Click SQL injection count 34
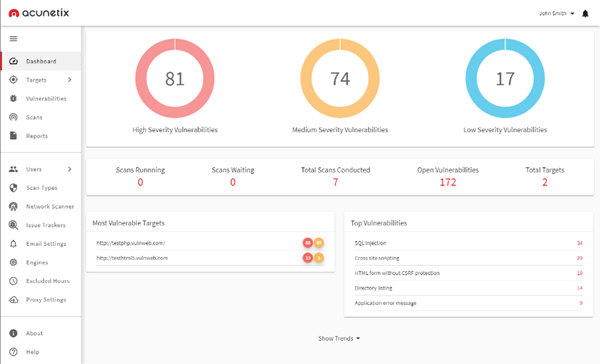Viewport: 600px width, 364px height. [580, 243]
